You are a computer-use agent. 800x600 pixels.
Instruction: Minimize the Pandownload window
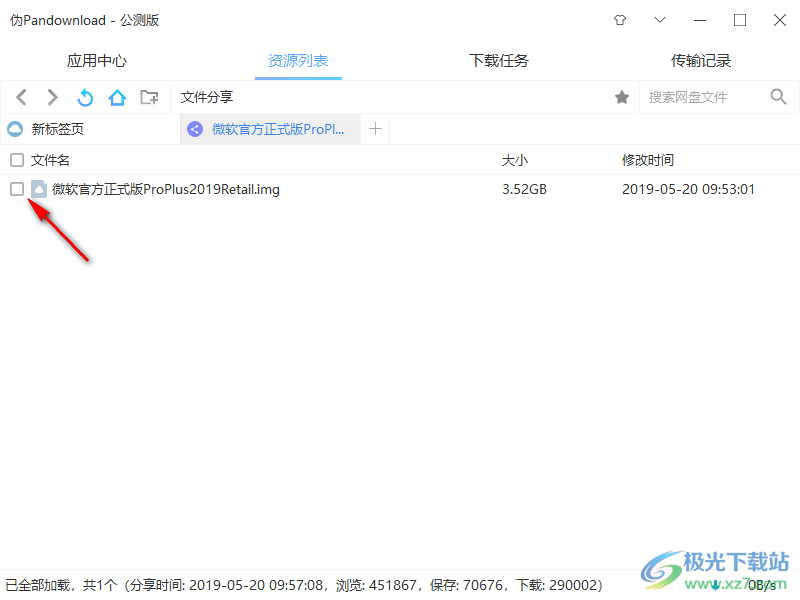pyautogui.click(x=700, y=20)
